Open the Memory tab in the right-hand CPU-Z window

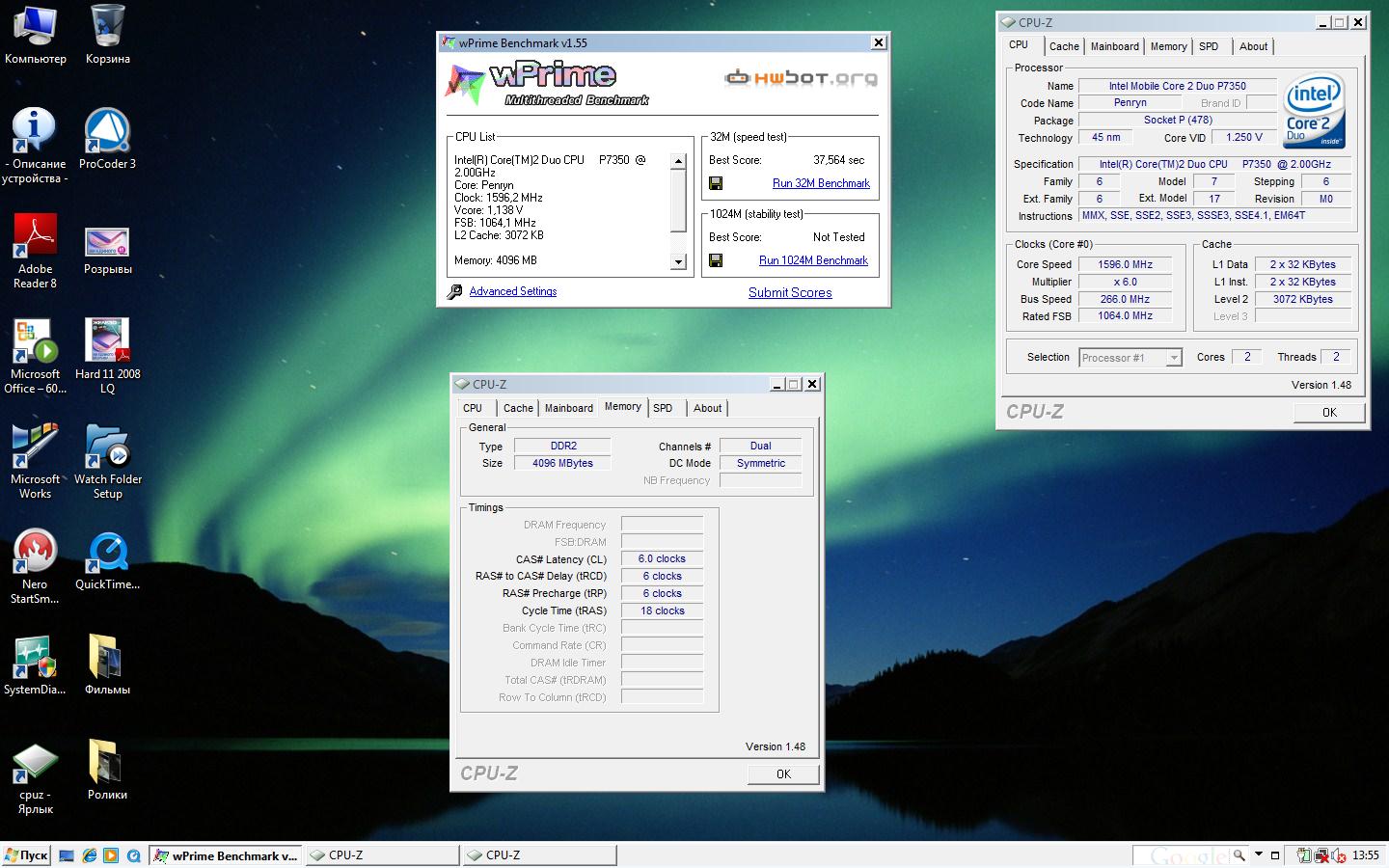click(1168, 46)
